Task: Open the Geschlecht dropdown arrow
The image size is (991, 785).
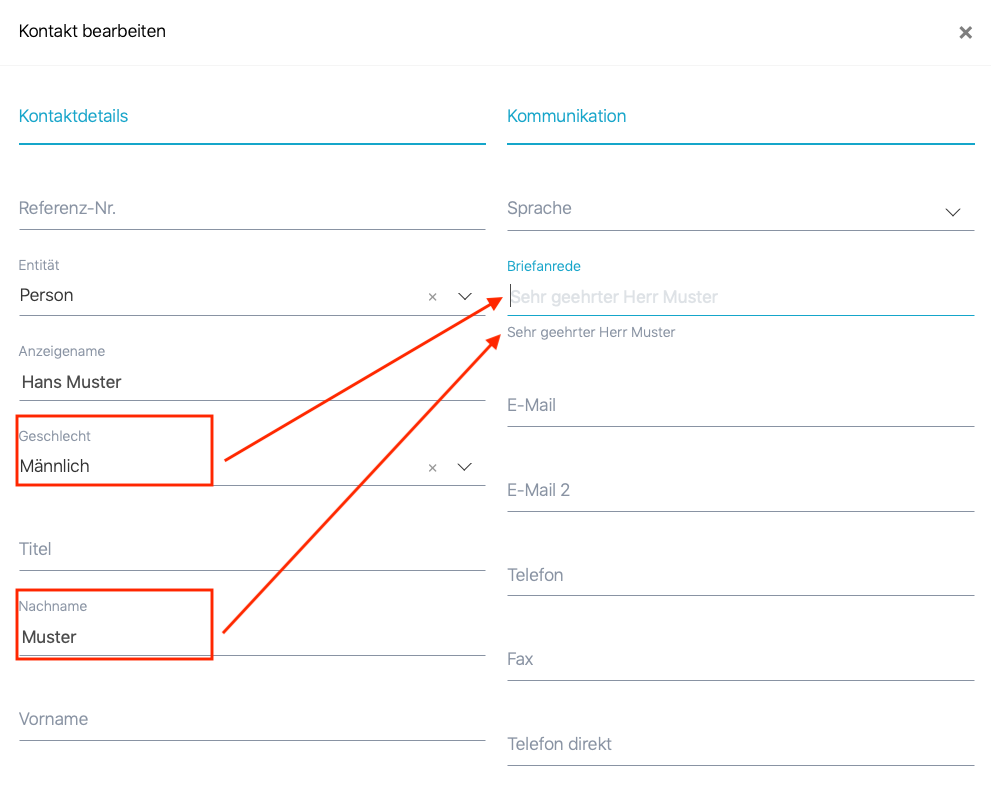Action: click(465, 467)
